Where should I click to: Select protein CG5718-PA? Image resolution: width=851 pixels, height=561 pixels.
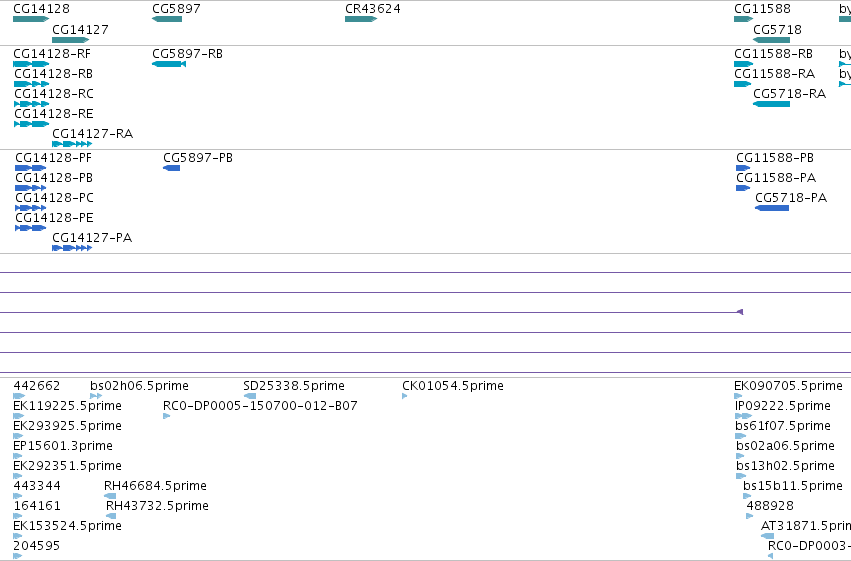pos(772,208)
